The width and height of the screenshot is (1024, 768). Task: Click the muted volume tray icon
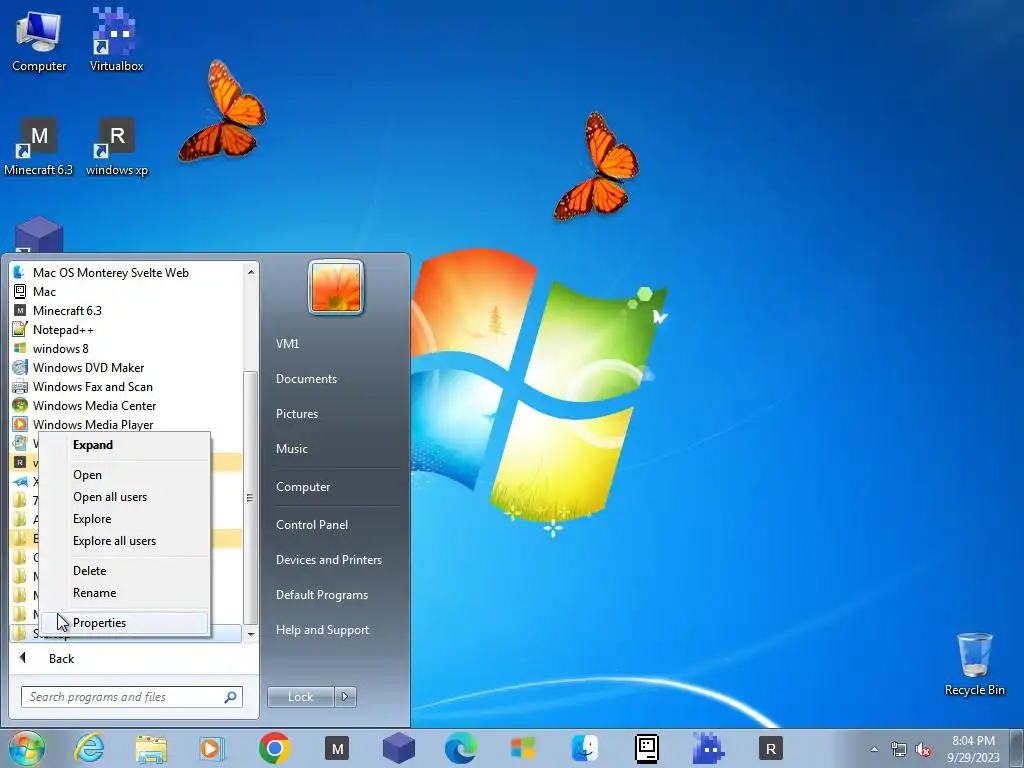(x=923, y=749)
